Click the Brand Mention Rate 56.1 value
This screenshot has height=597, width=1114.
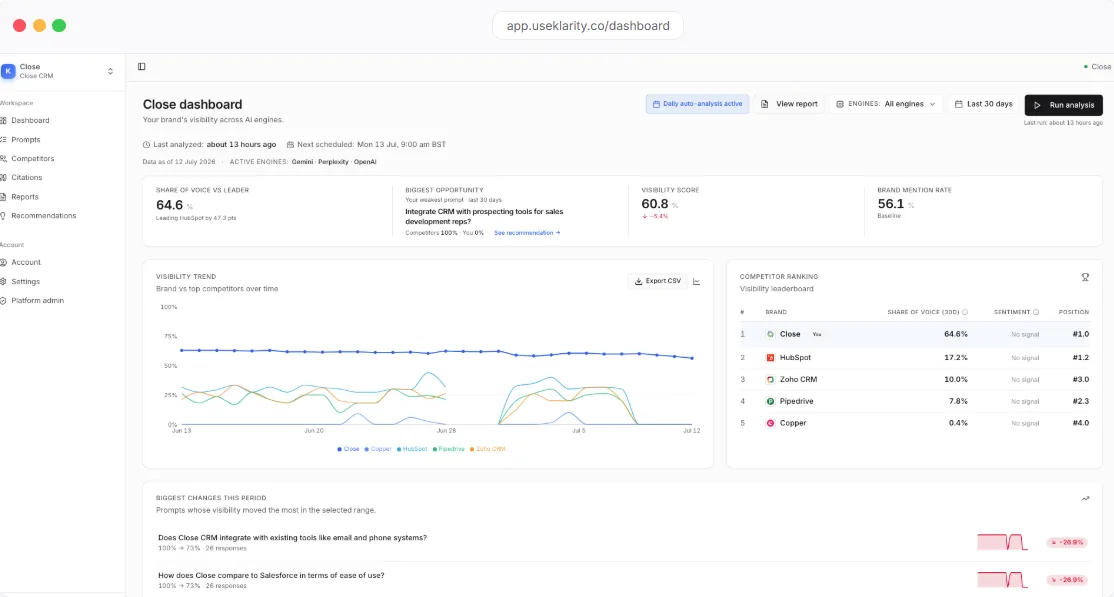click(890, 204)
